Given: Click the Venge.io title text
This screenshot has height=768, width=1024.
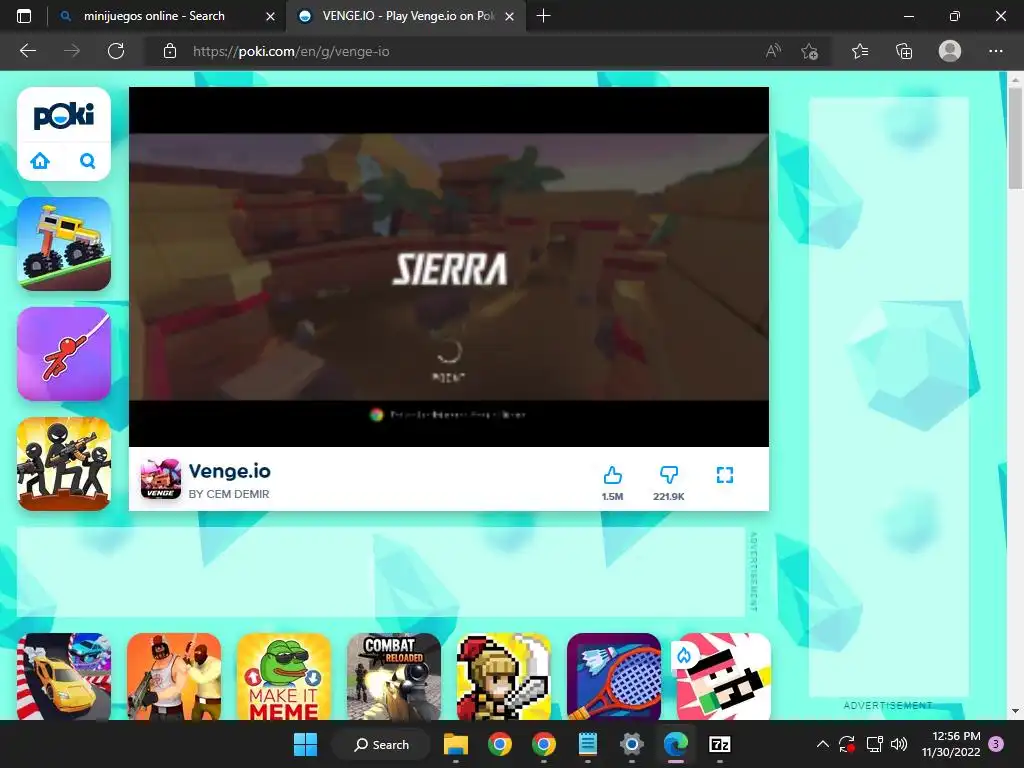Looking at the screenshot, I should coord(229,471).
